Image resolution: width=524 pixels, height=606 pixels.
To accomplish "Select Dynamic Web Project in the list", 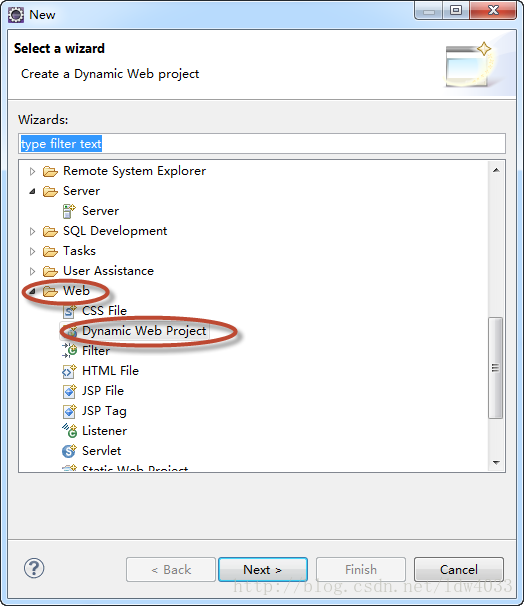I will point(144,331).
